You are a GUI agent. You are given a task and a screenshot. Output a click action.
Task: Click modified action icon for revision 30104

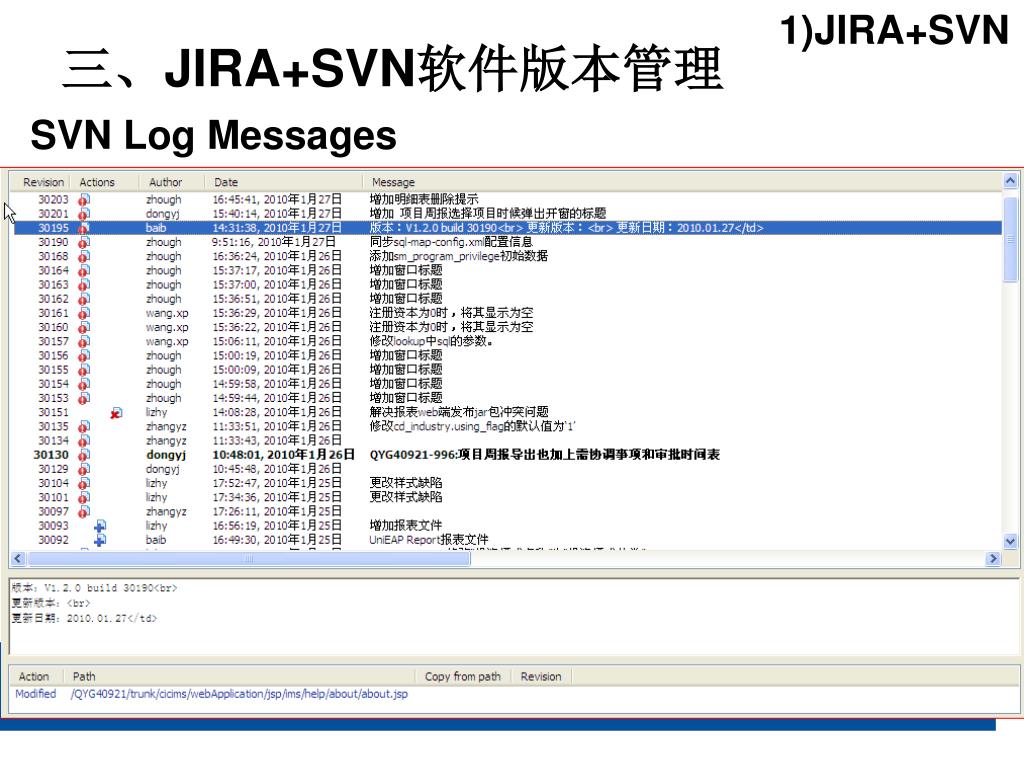[84, 484]
